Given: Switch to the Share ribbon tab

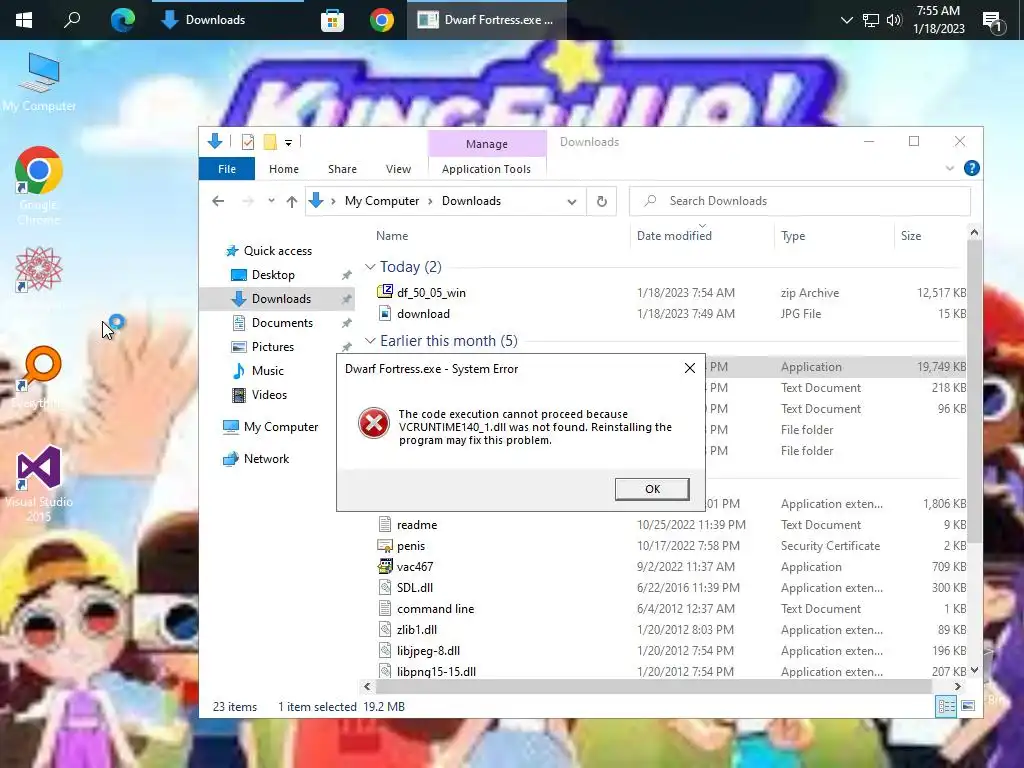Looking at the screenshot, I should 342,169.
